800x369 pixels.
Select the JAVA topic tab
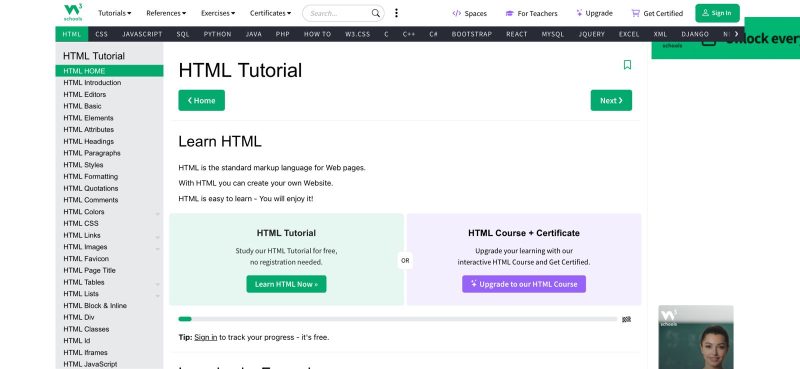pos(254,34)
